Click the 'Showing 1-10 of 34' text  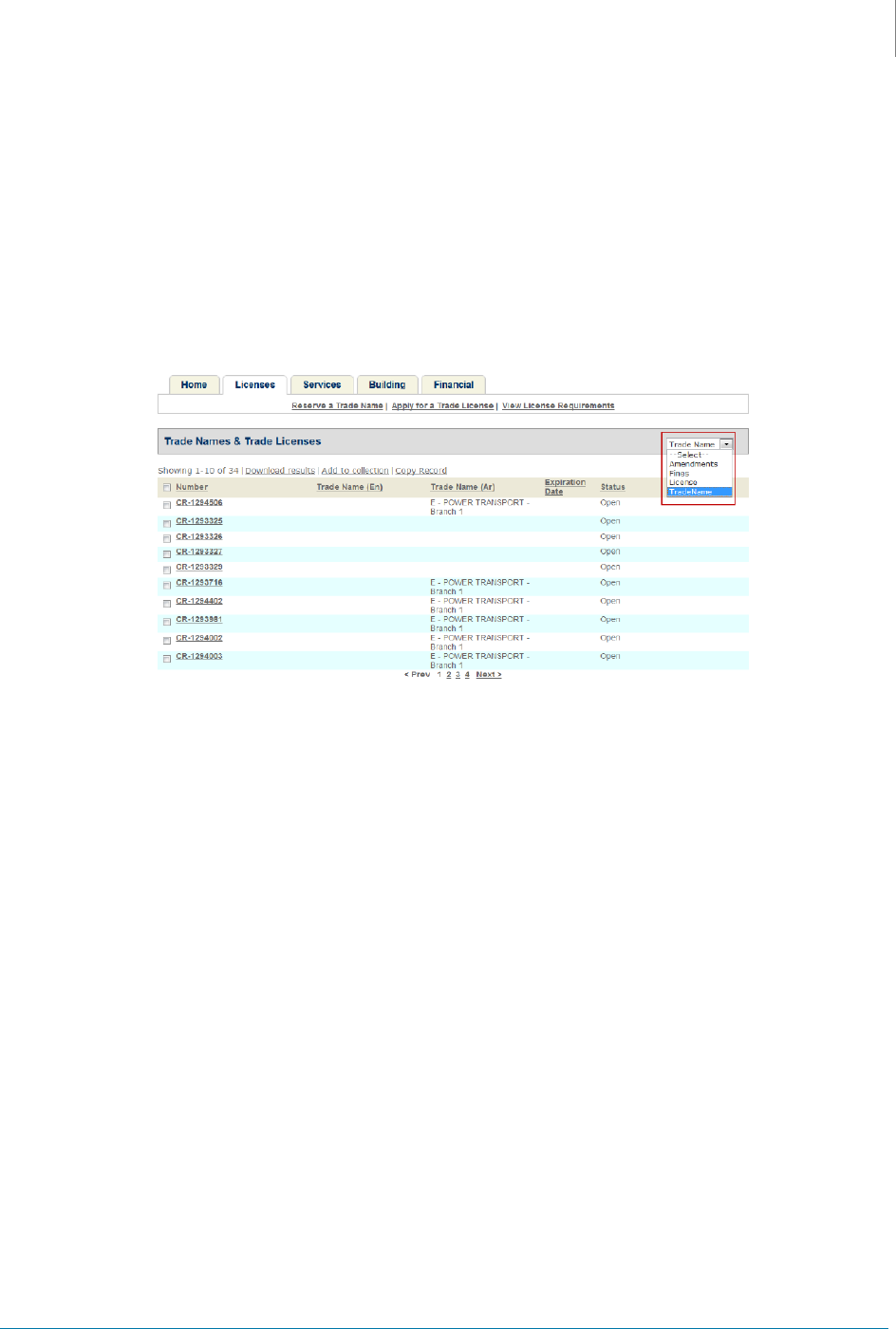pos(198,471)
